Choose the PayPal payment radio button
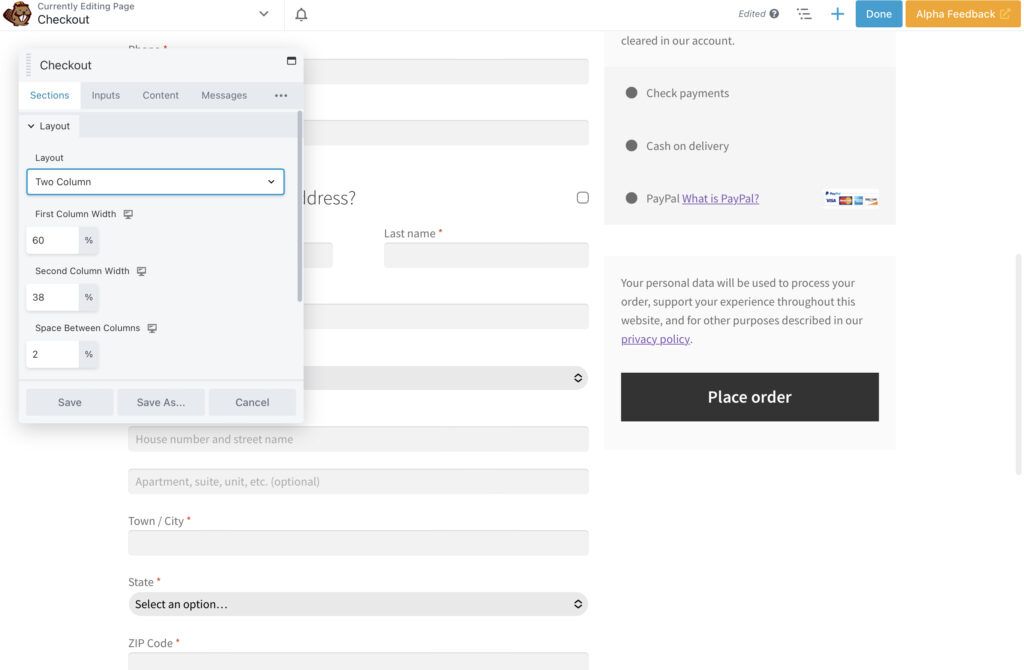1024x670 pixels. pyautogui.click(x=632, y=198)
